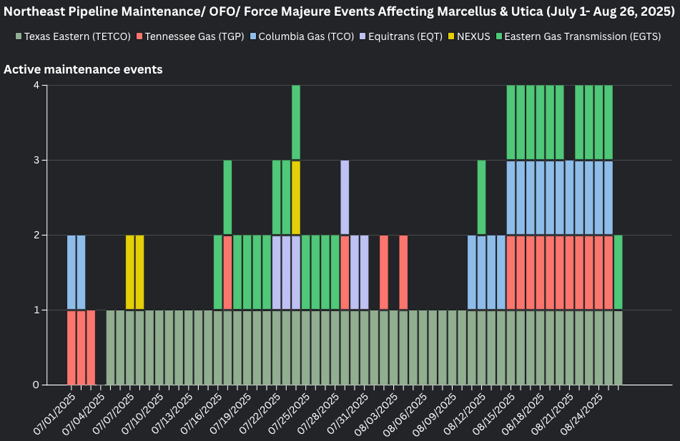Toggle the Eastern Gas Transmission (EGTS) label
Viewport: 680px width, 441px height.
tap(582, 37)
